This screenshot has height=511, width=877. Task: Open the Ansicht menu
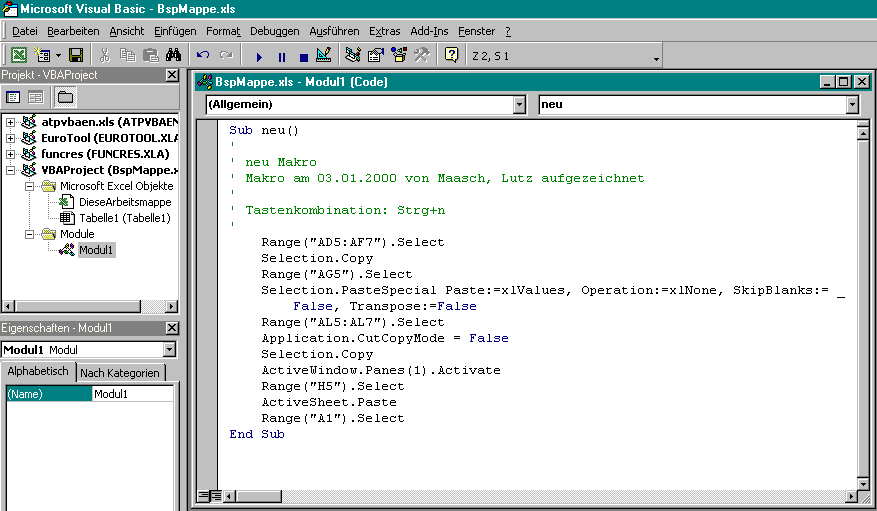pos(126,31)
